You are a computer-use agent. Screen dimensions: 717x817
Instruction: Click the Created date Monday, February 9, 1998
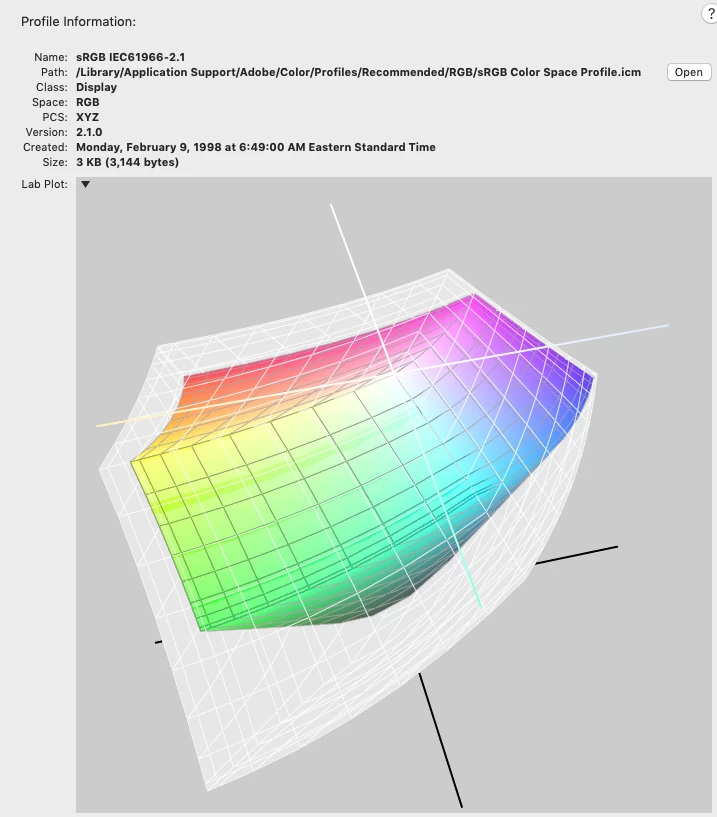click(256, 147)
